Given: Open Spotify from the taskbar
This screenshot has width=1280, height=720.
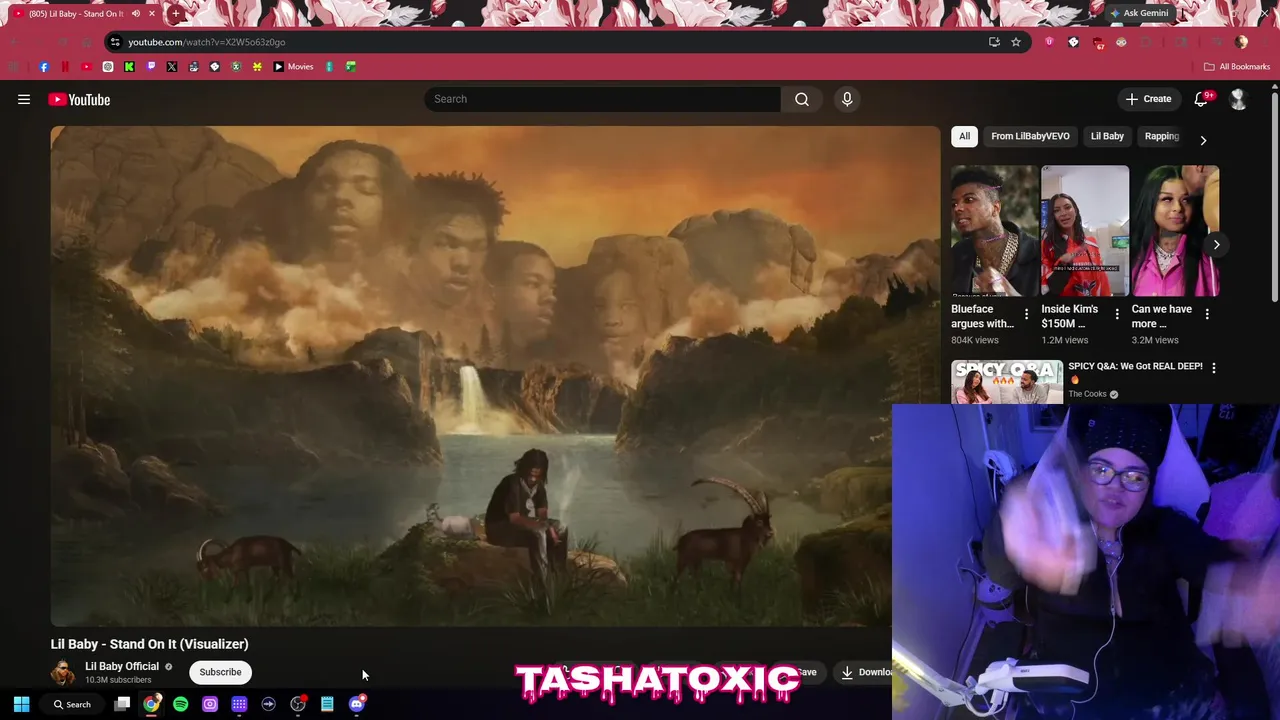Looking at the screenshot, I should (x=181, y=704).
